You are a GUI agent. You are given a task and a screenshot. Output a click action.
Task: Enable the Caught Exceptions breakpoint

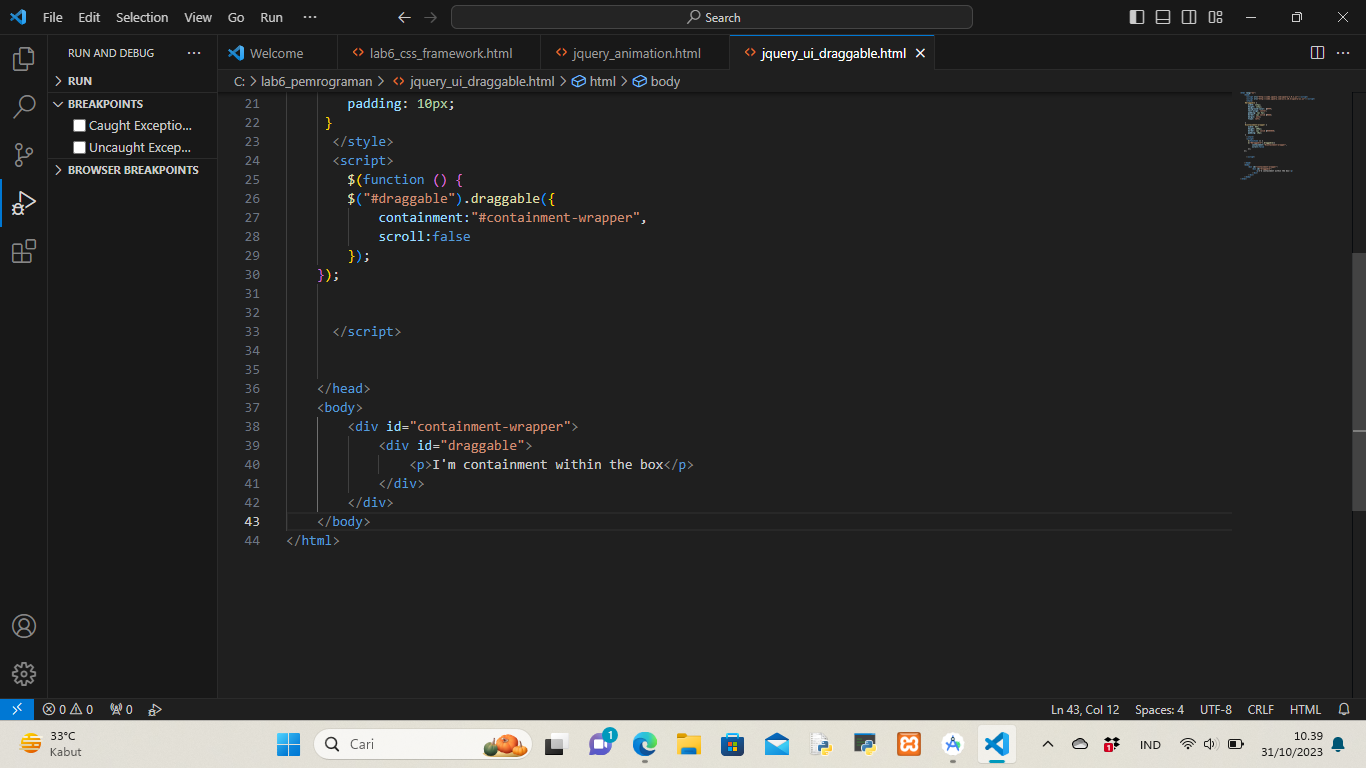[x=78, y=125]
